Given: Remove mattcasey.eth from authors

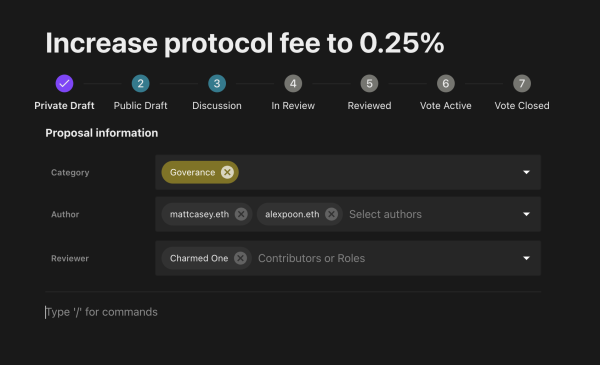Looking at the screenshot, I should [241, 214].
